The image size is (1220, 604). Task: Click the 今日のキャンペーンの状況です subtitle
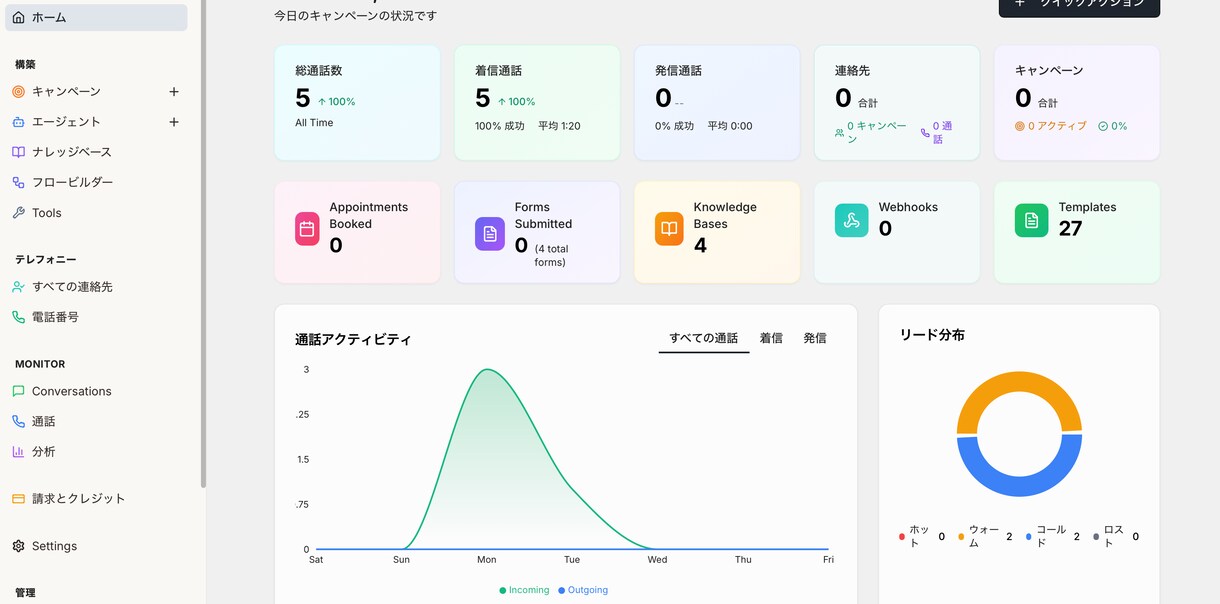coord(356,16)
